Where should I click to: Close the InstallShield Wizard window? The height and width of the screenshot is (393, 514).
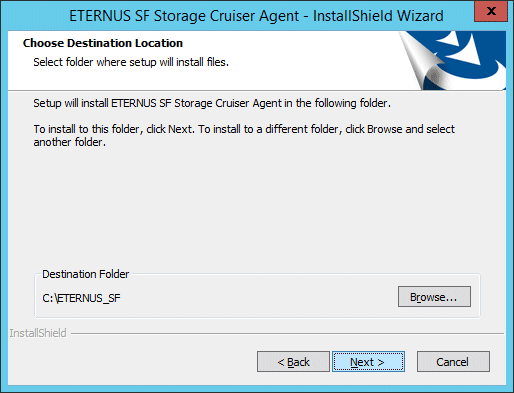[x=490, y=11]
